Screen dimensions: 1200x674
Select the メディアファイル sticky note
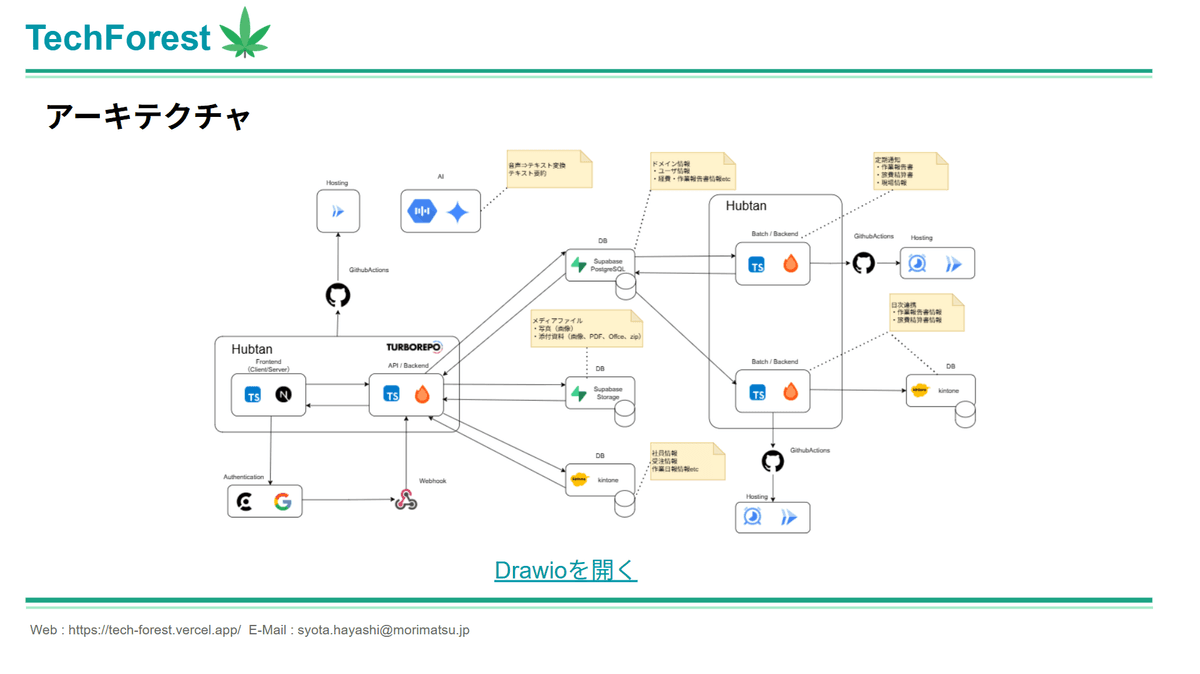[x=586, y=329]
